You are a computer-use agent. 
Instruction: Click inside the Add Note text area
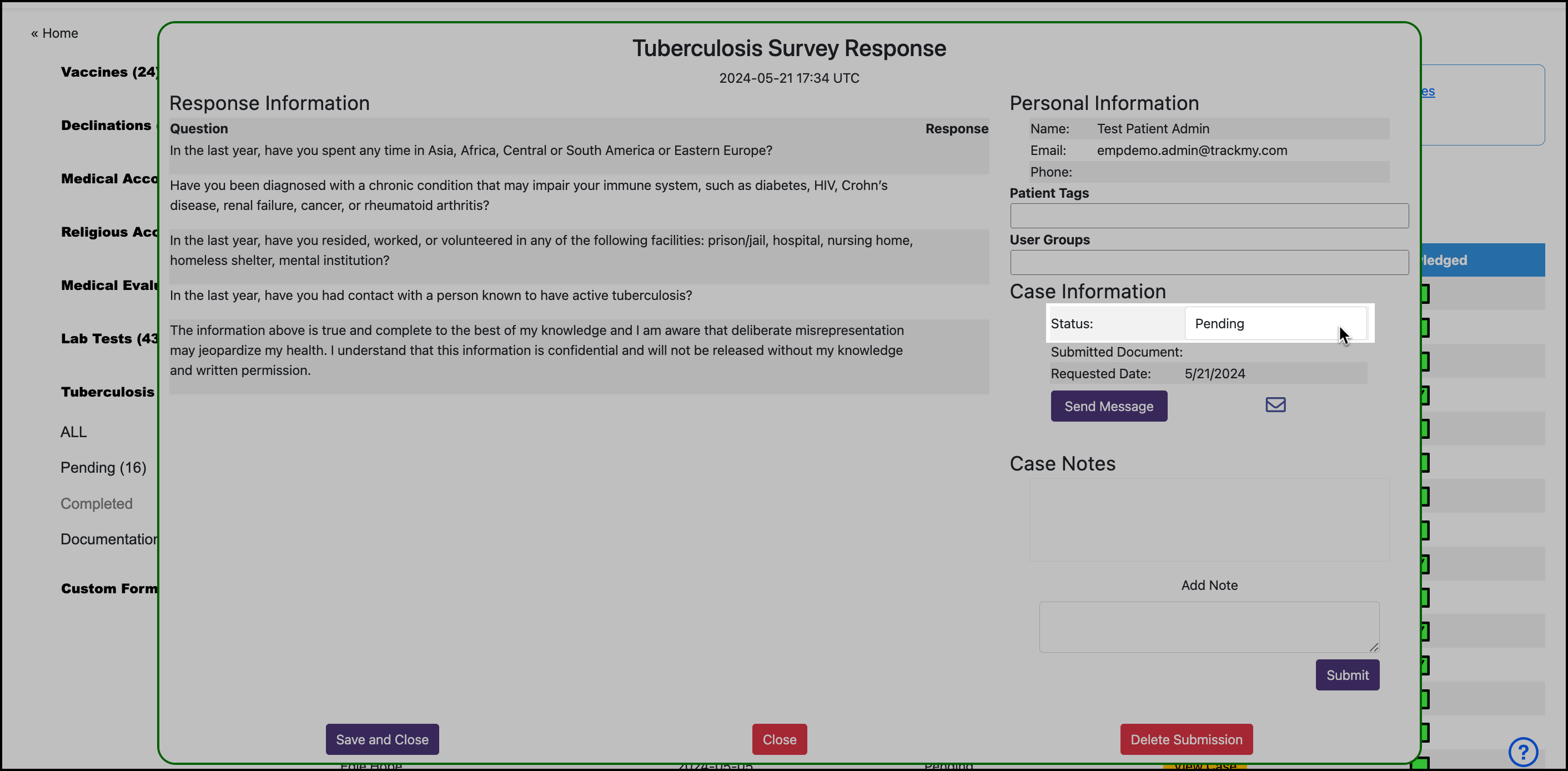pyautogui.click(x=1209, y=626)
